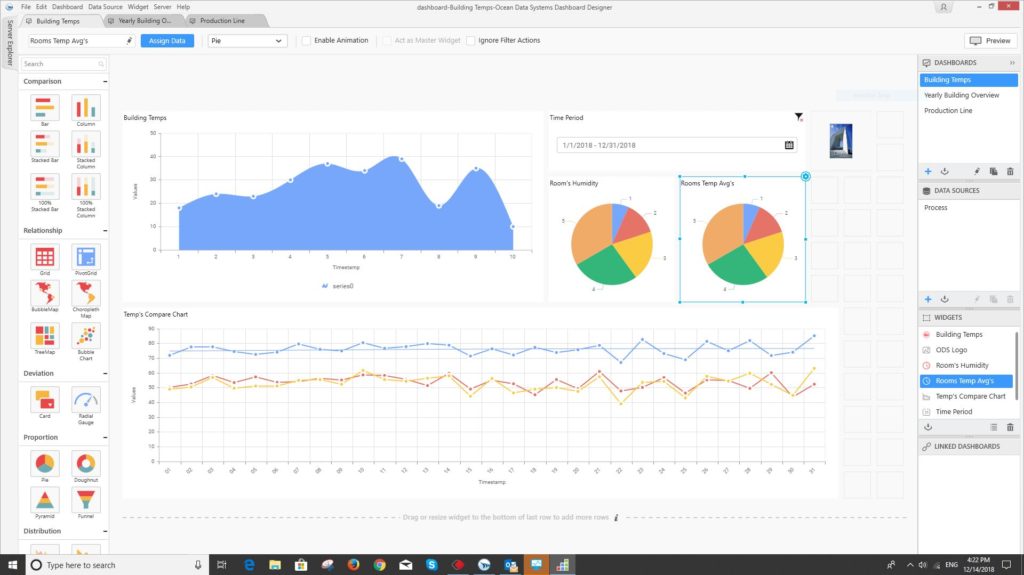Screen dimensions: 1024x575
Task: Toggle series0 legend in Building Temps chart
Action: pos(338,286)
